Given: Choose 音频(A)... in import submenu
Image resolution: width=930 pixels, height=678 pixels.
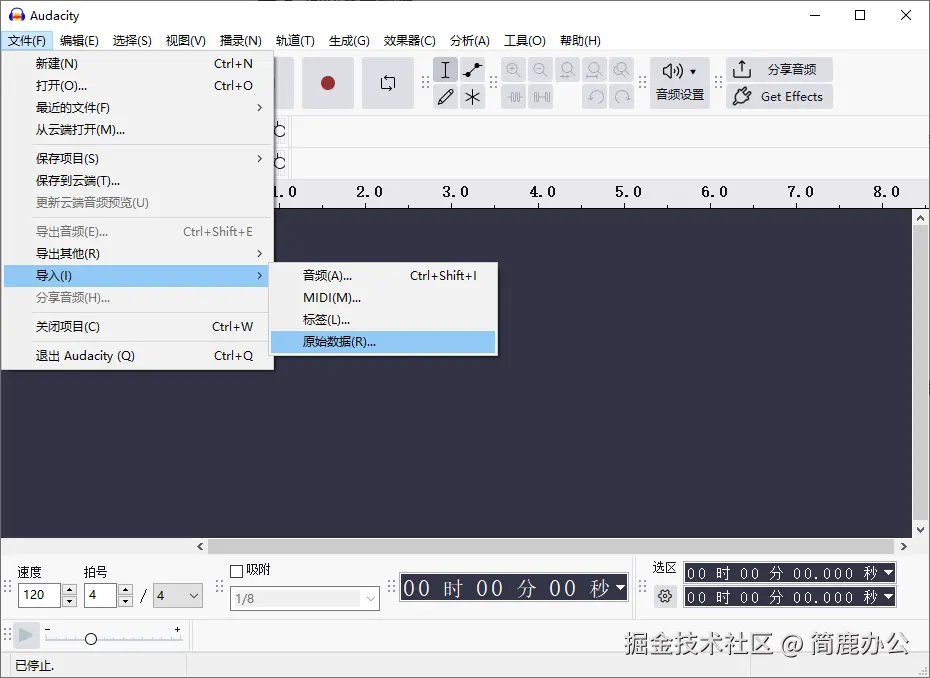Looking at the screenshot, I should point(383,275).
